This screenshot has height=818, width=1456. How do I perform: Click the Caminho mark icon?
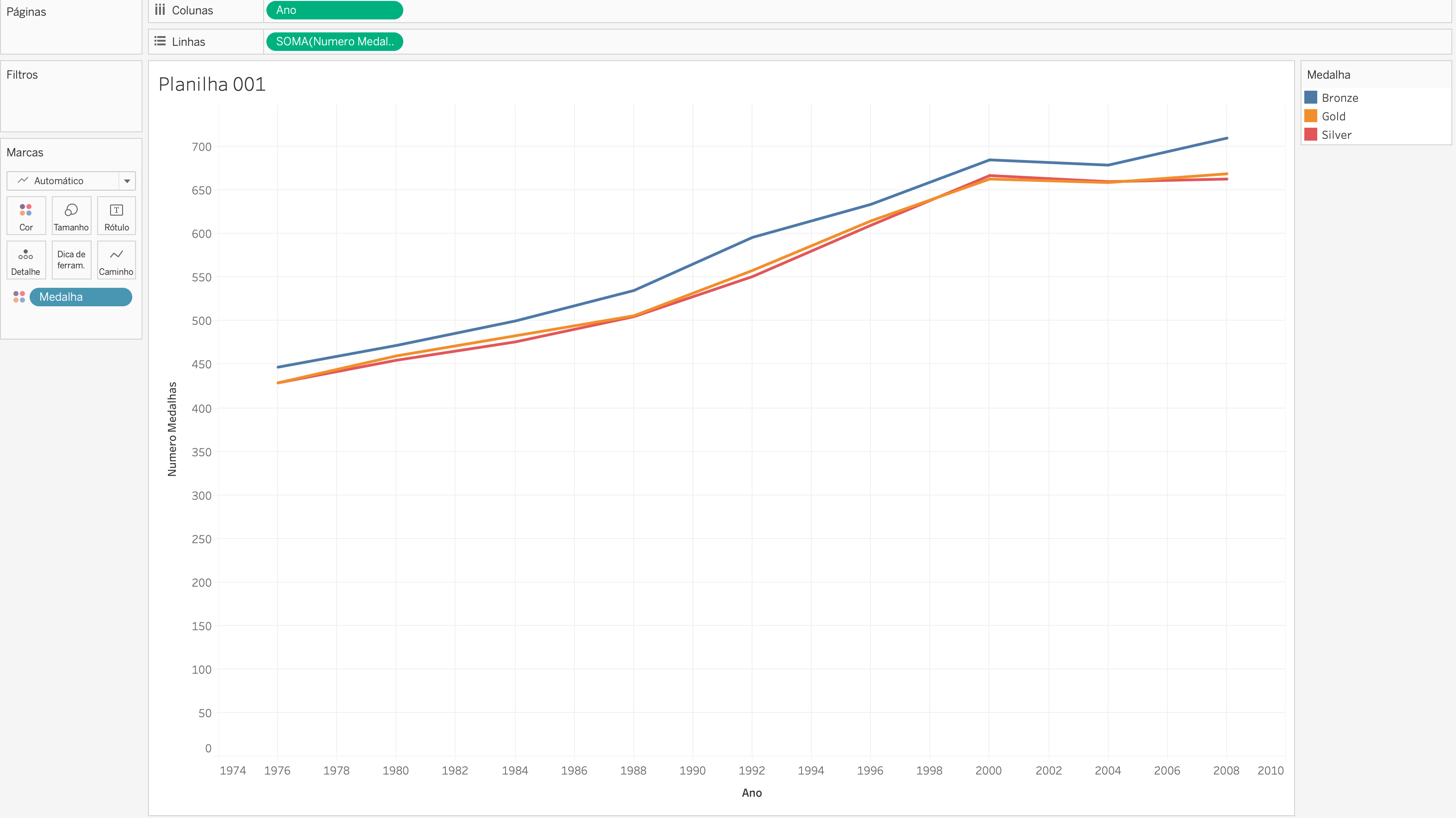[116, 260]
